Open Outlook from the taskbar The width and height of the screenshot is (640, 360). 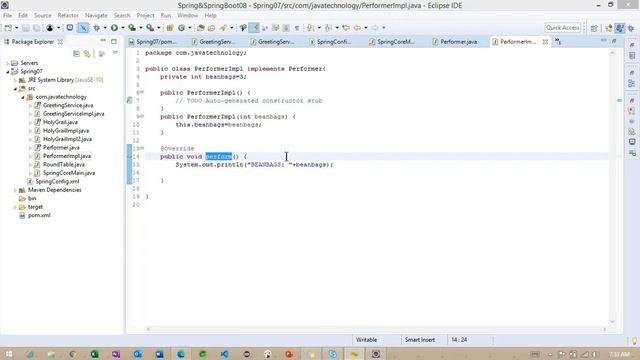pyautogui.click(x=138, y=354)
